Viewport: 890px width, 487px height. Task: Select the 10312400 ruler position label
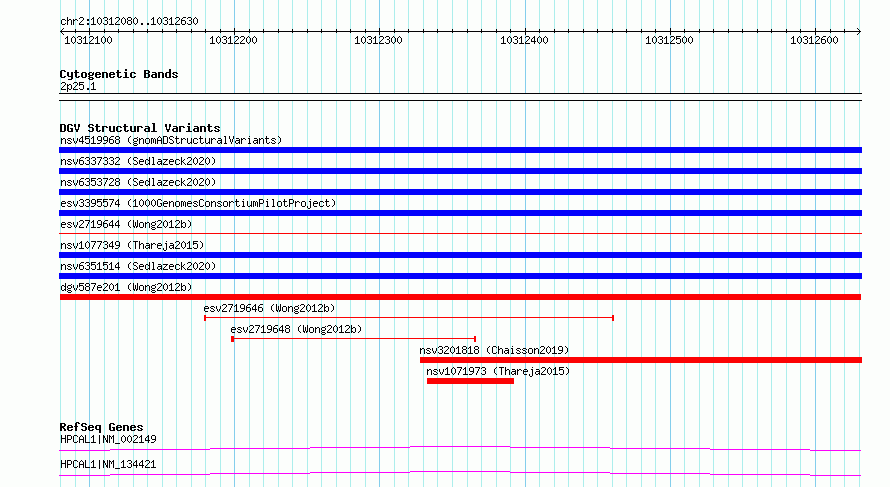(x=524, y=40)
